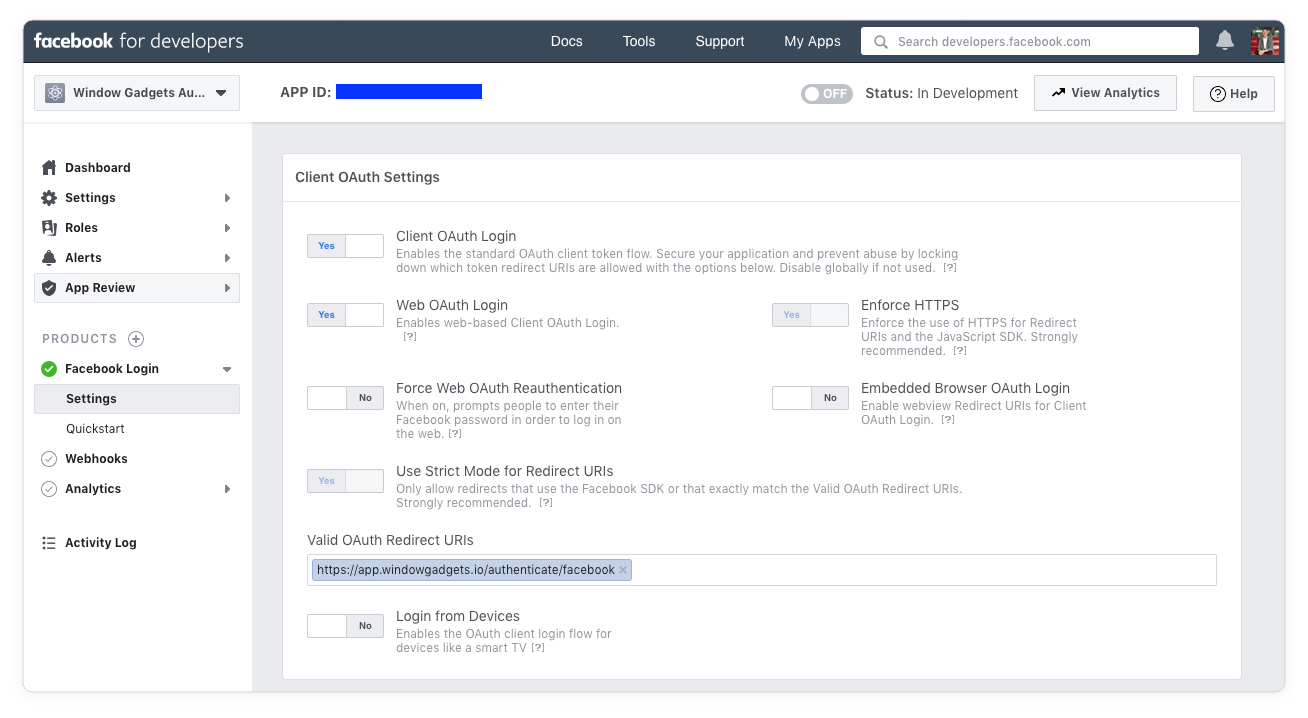Click the green checkmark beside Webhooks

(x=49, y=458)
